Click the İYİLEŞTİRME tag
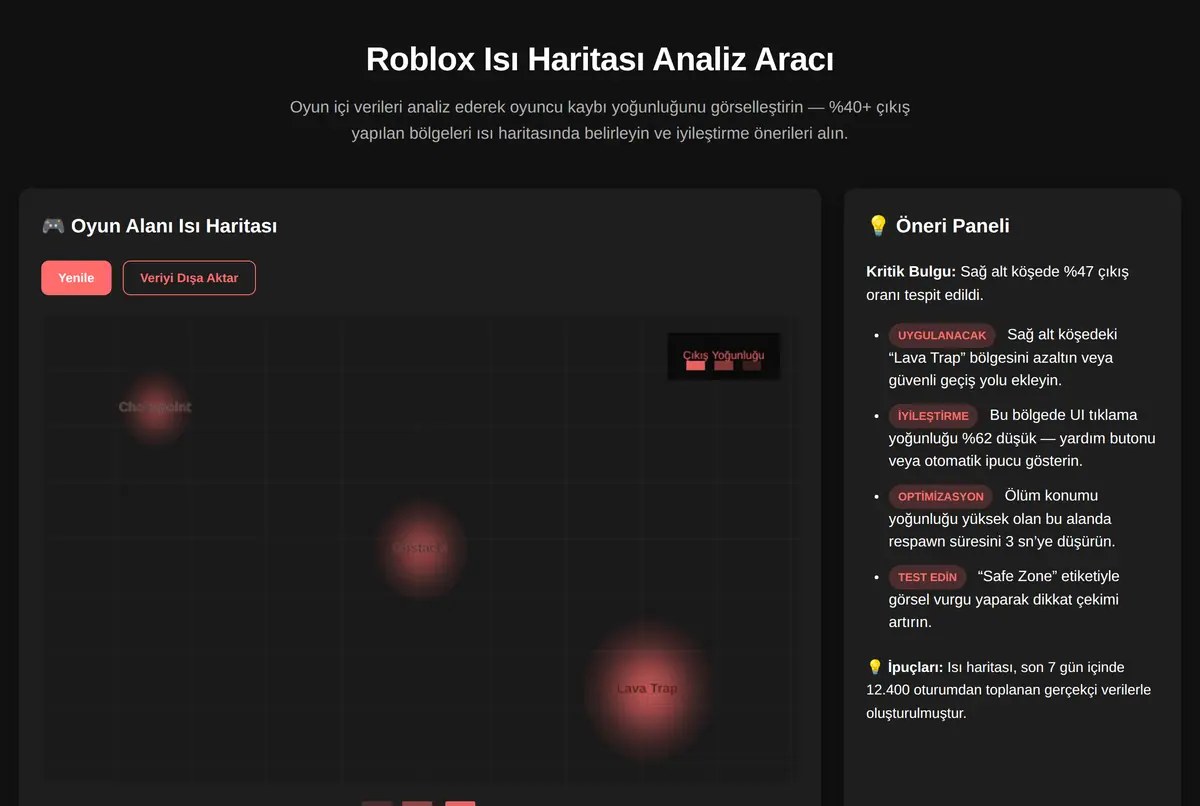This screenshot has height=806, width=1200. click(933, 416)
